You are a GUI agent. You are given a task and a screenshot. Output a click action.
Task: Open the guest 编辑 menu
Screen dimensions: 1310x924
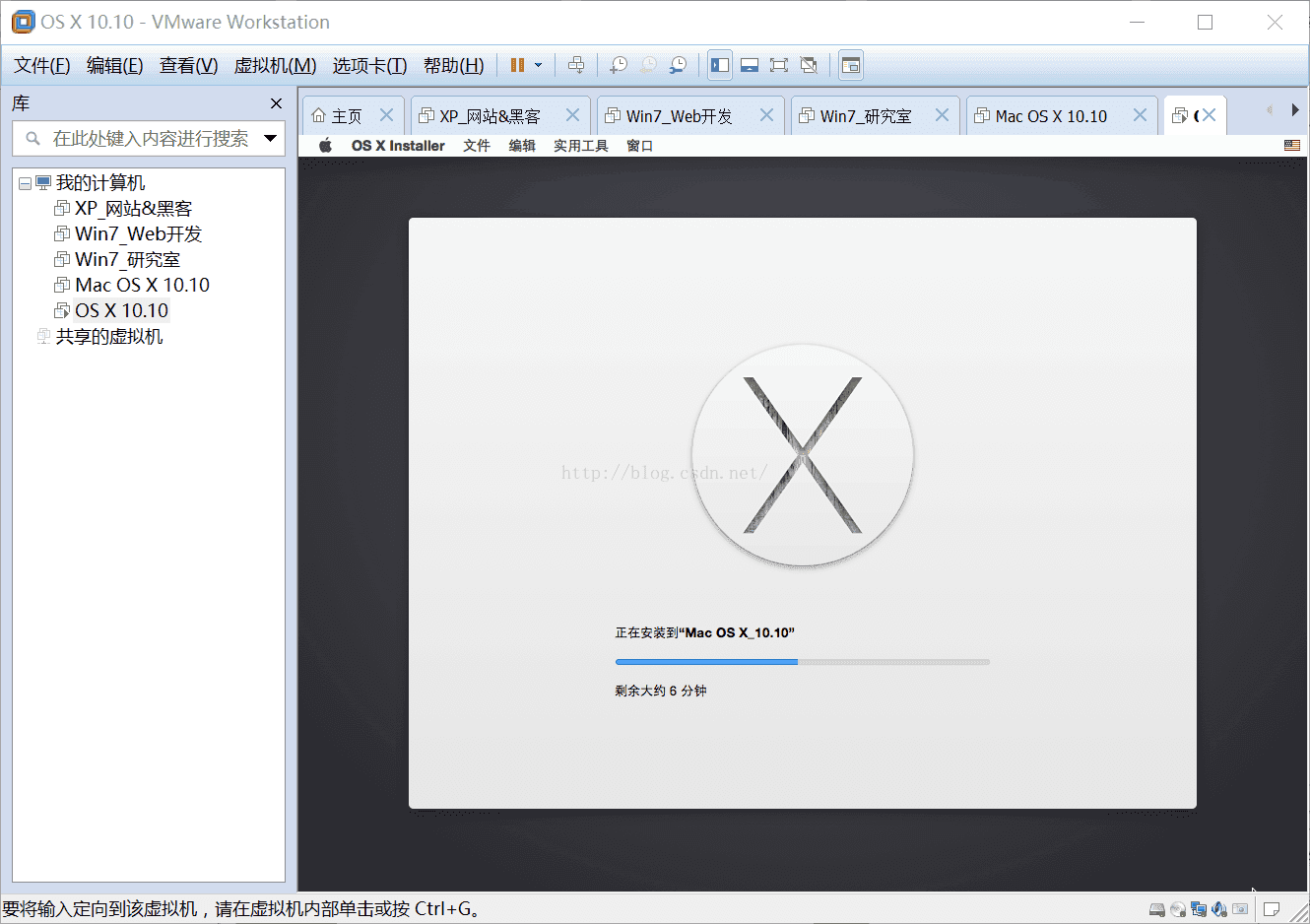point(522,146)
